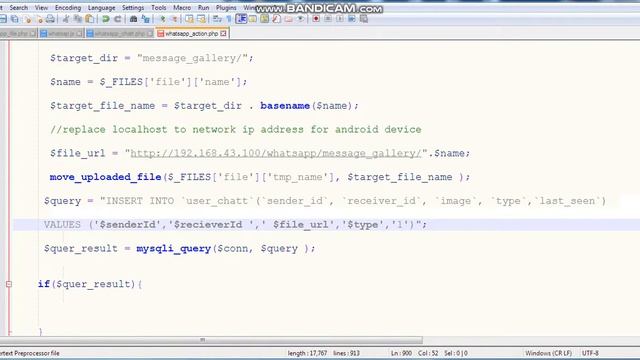Switch to the whatsapp.js tab
Image resolution: width=640 pixels, height=360 pixels.
(61, 33)
